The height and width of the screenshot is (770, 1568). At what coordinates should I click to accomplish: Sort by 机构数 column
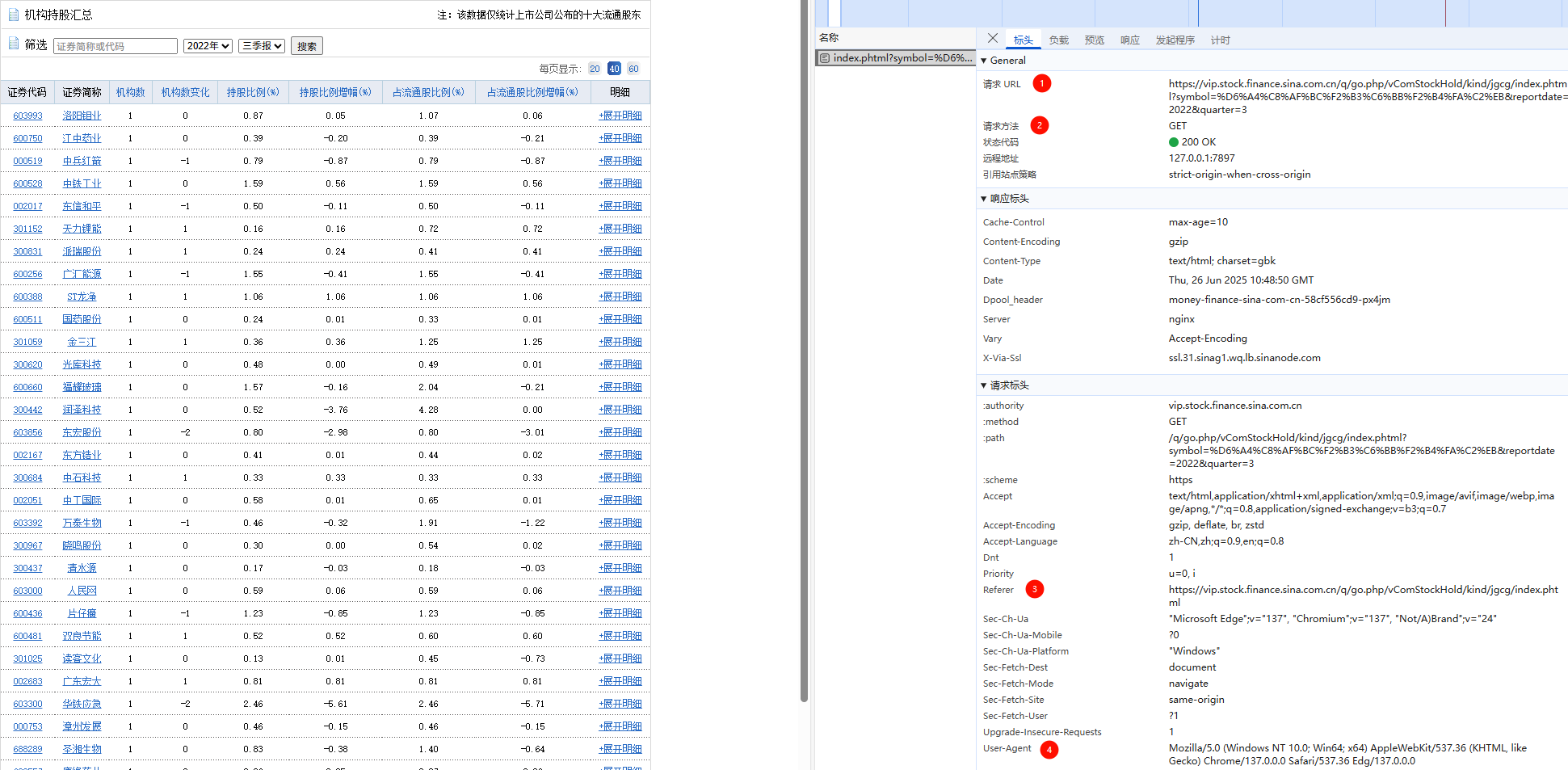click(x=131, y=92)
